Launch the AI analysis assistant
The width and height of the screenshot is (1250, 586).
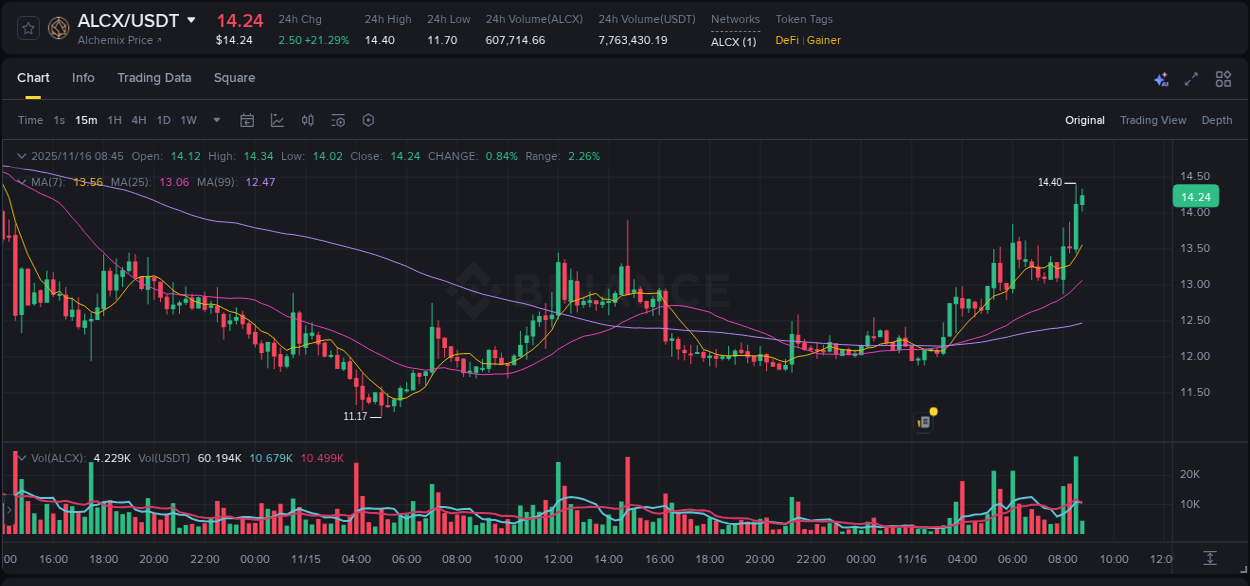tap(1161, 79)
